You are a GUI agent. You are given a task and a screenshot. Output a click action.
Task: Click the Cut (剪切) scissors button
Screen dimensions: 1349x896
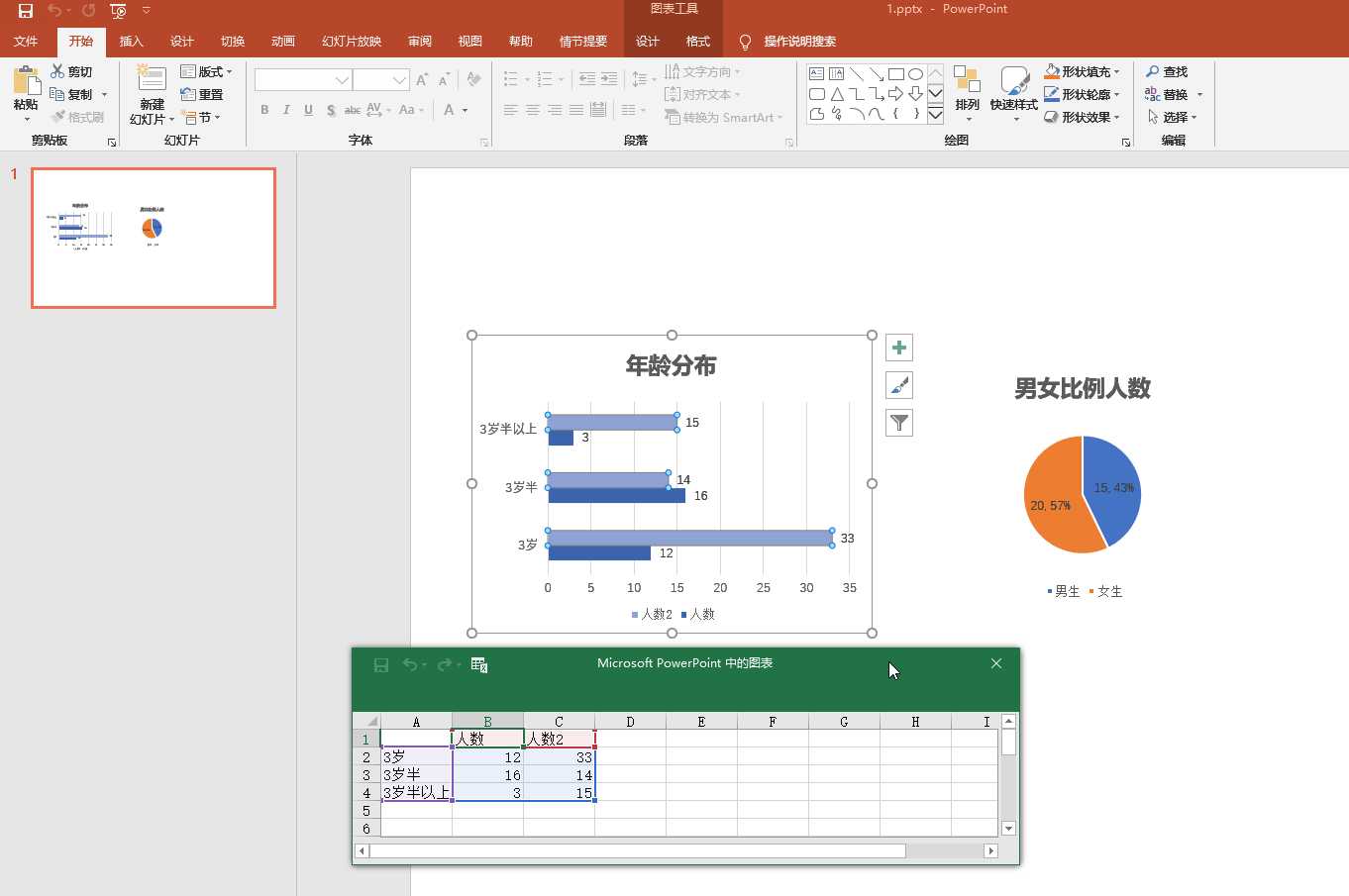(x=70, y=71)
